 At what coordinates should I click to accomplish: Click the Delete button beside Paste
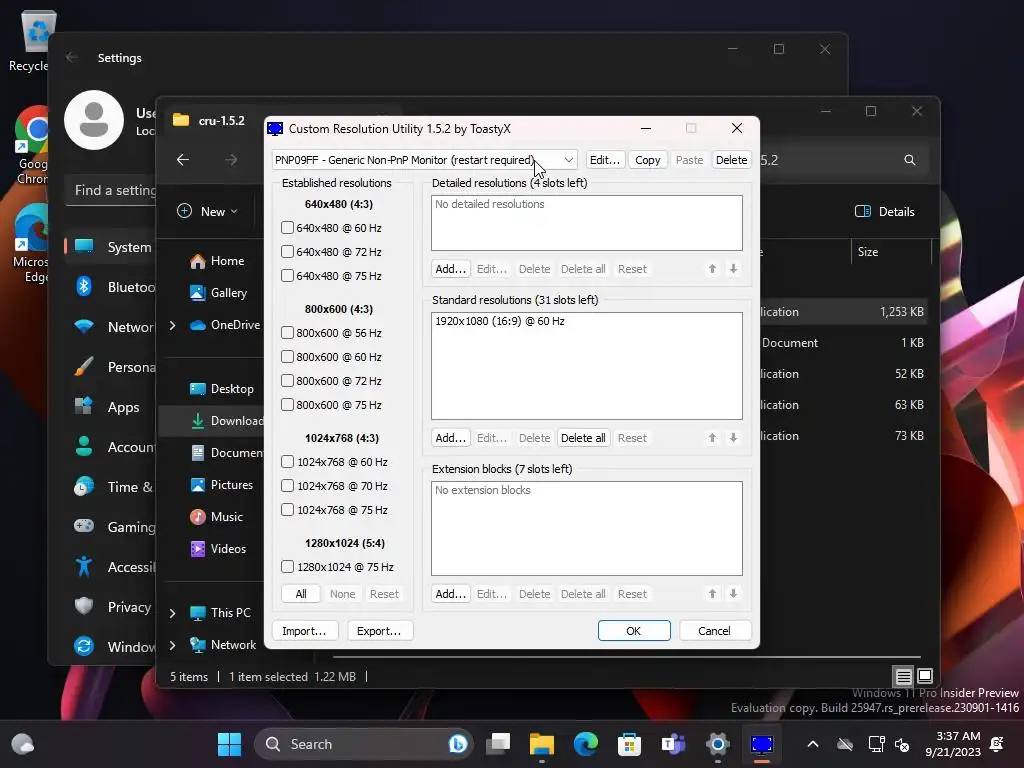(x=731, y=160)
